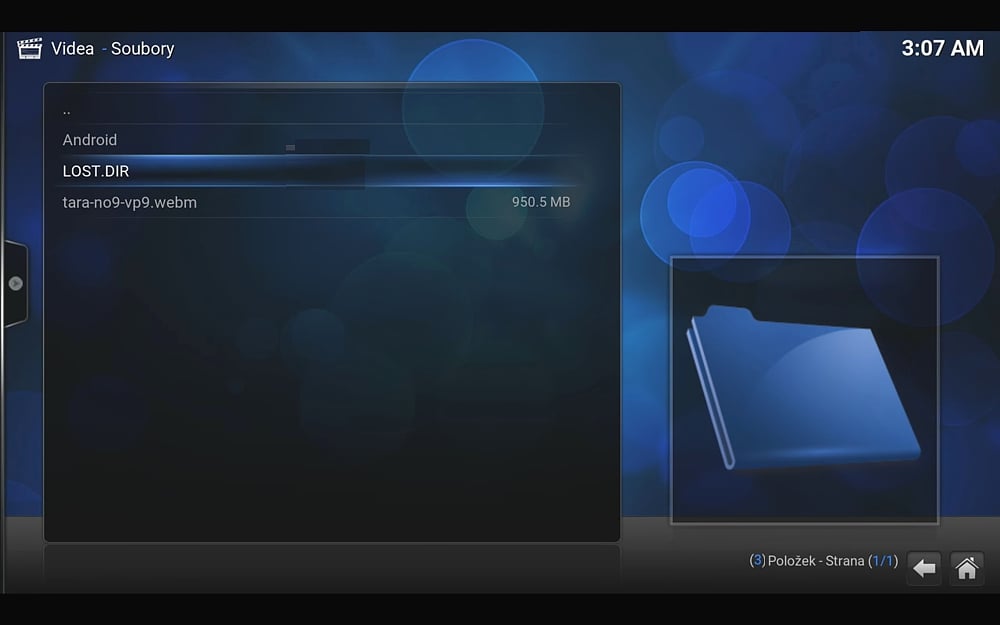Click the round arrow on the left edge tab
Screen dimensions: 1000x625
[15, 283]
